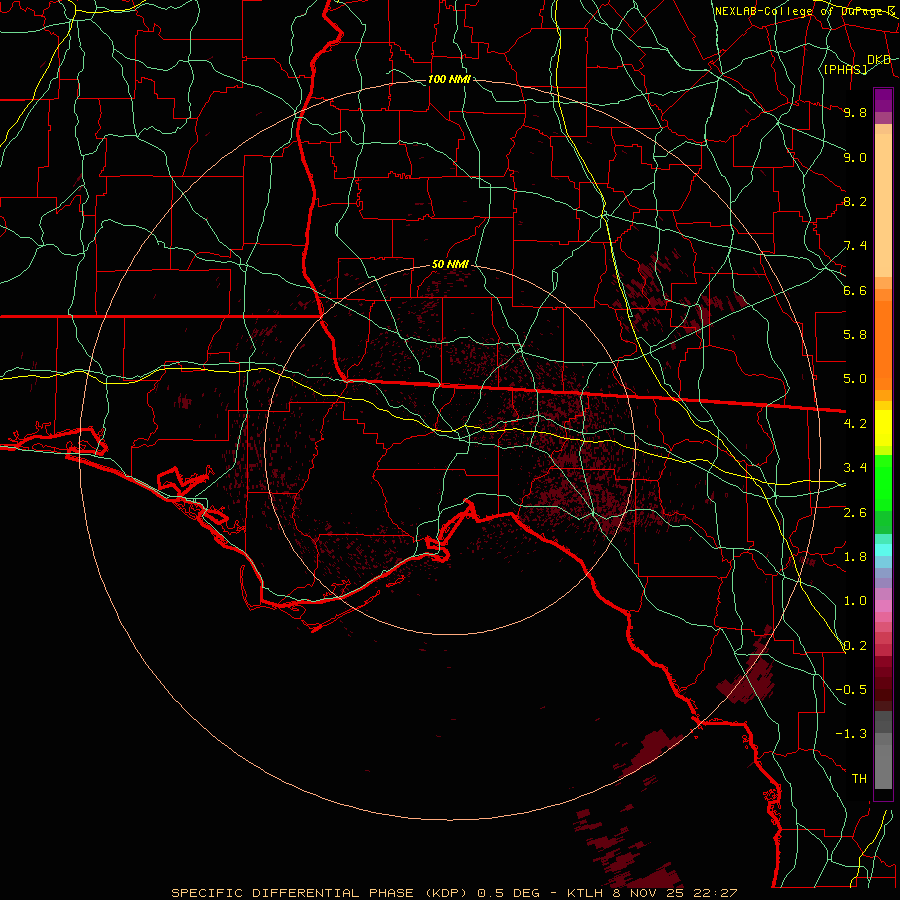Pick the light peach swatch in the color bar
The height and width of the screenshot is (900, 900).
pos(883,207)
